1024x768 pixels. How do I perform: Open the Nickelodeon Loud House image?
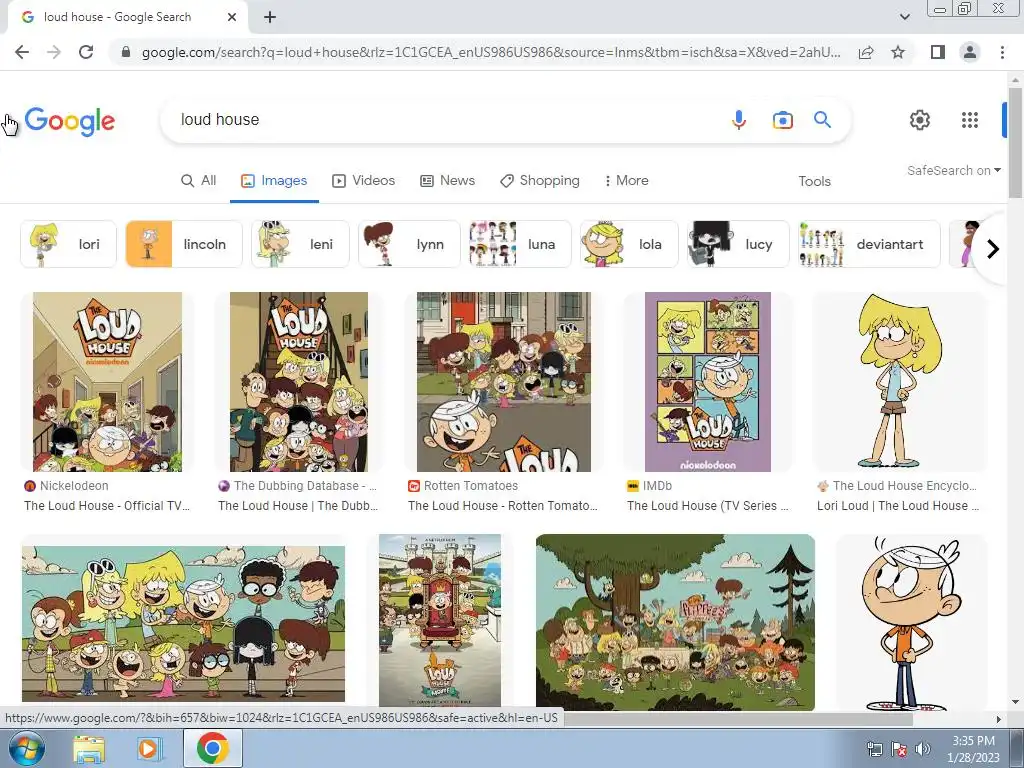tap(107, 382)
